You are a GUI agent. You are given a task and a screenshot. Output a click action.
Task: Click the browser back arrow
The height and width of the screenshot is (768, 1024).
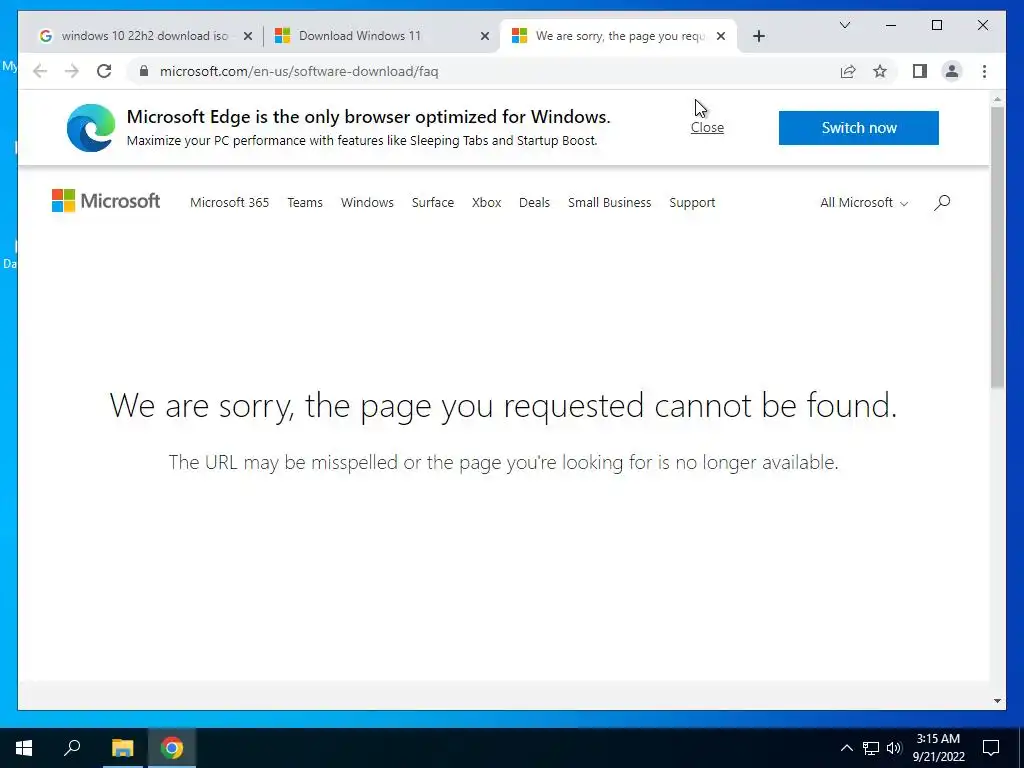40,71
